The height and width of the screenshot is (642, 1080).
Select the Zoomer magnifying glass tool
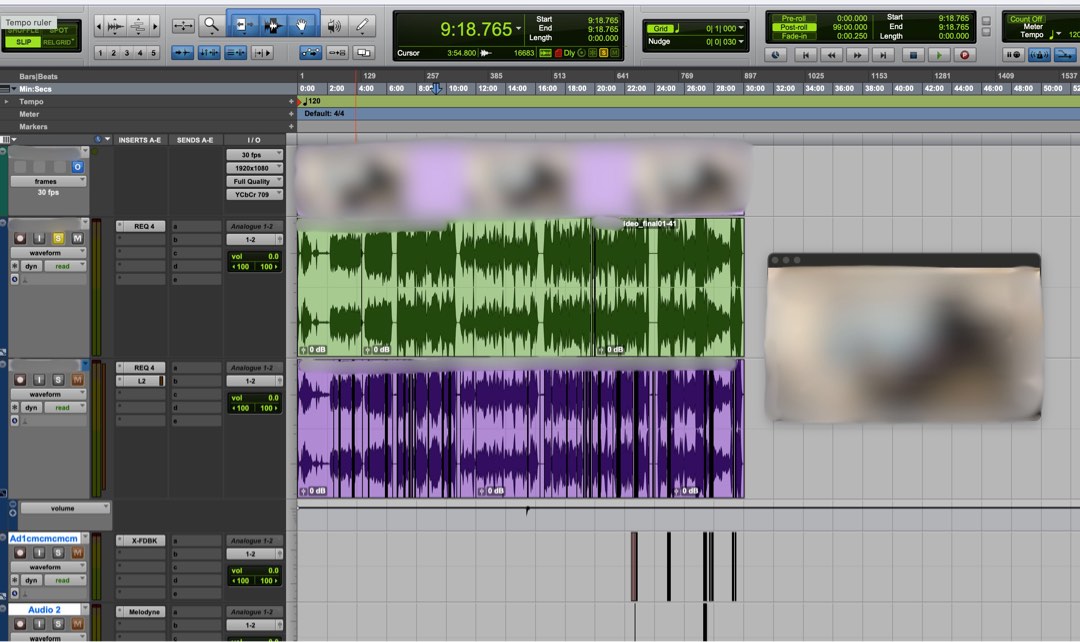click(x=211, y=26)
